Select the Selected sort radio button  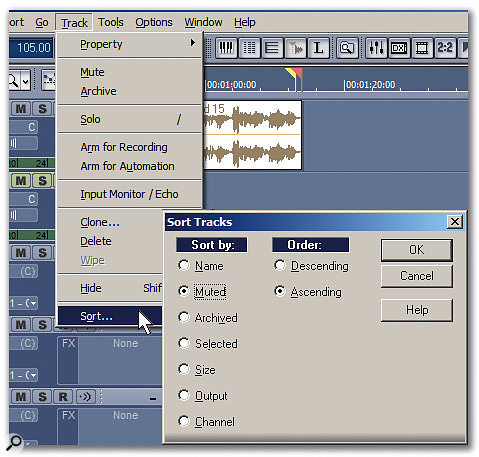[x=184, y=343]
